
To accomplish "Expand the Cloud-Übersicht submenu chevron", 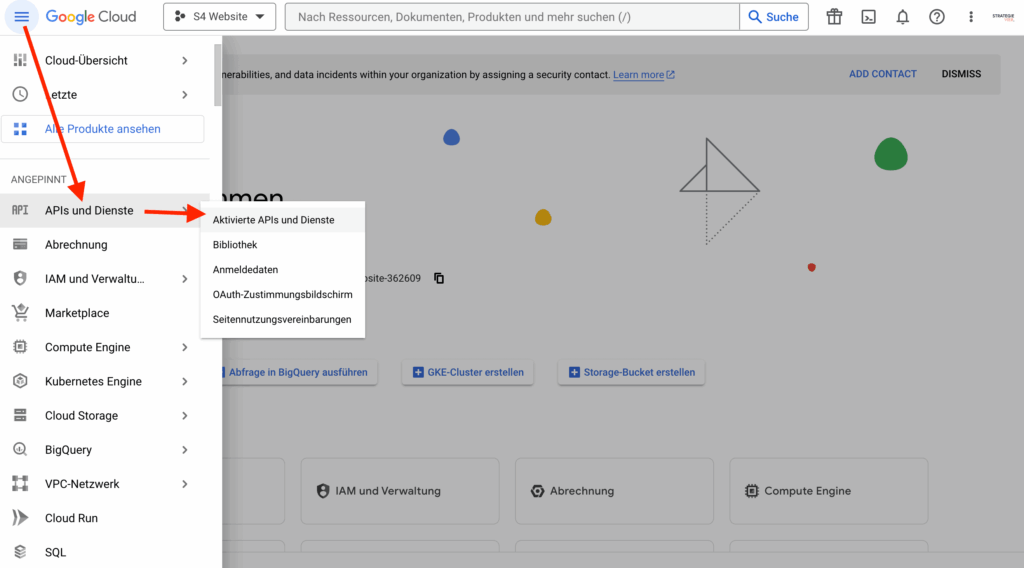I will coord(185,60).
